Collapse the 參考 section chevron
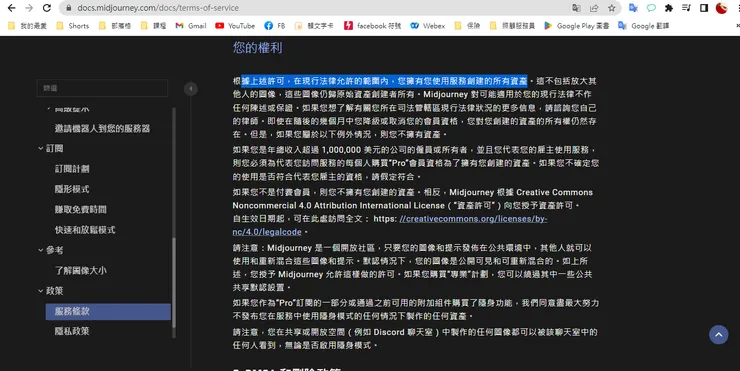 coord(41,251)
